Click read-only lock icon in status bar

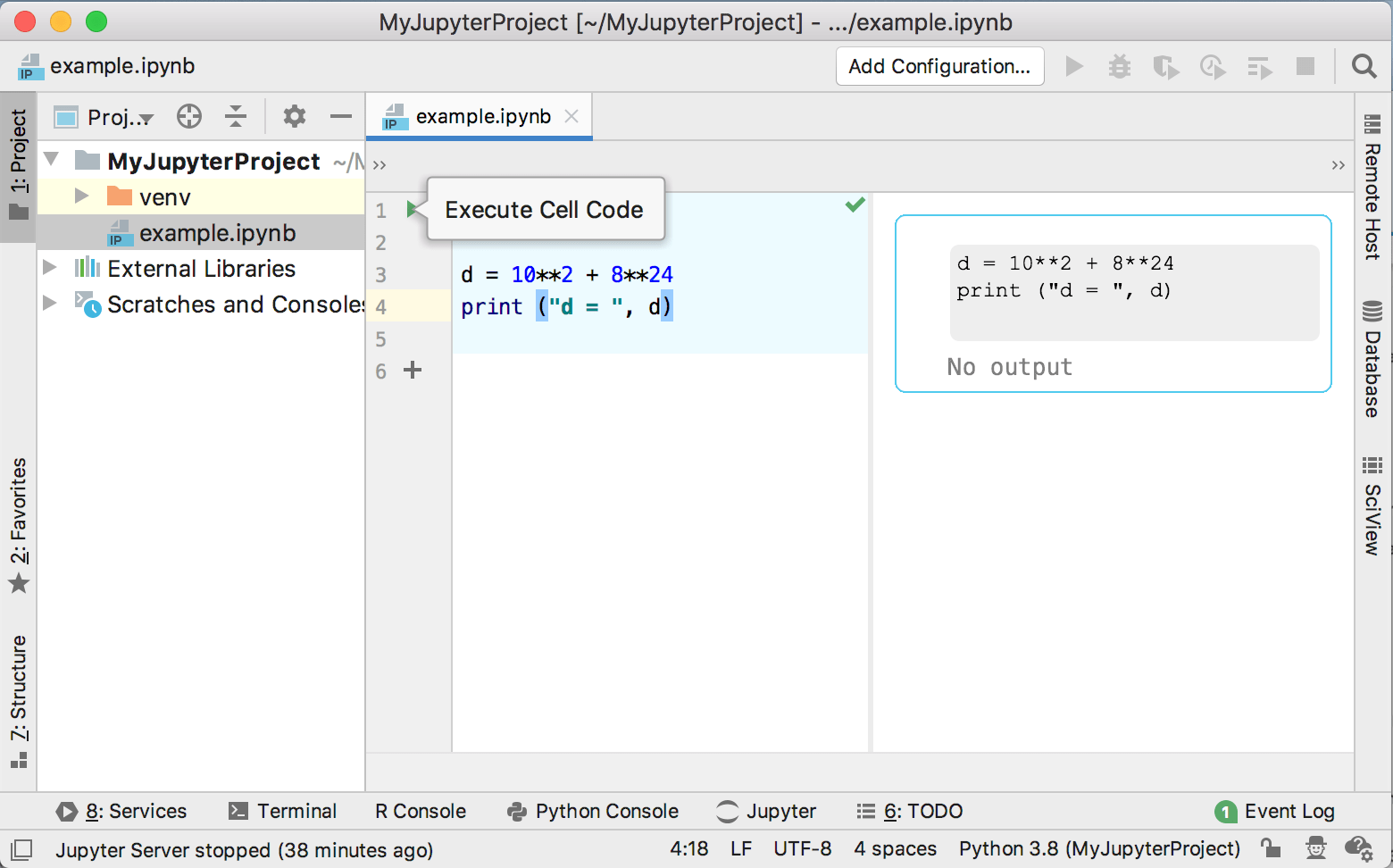pyautogui.click(x=1271, y=848)
